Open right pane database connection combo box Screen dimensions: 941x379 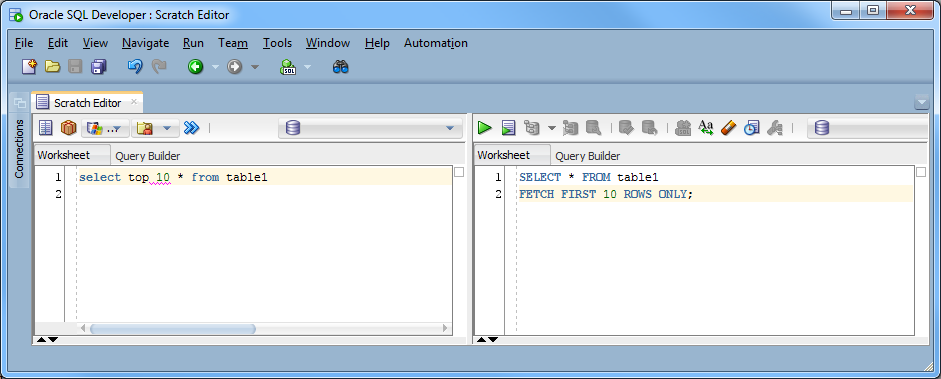point(868,128)
